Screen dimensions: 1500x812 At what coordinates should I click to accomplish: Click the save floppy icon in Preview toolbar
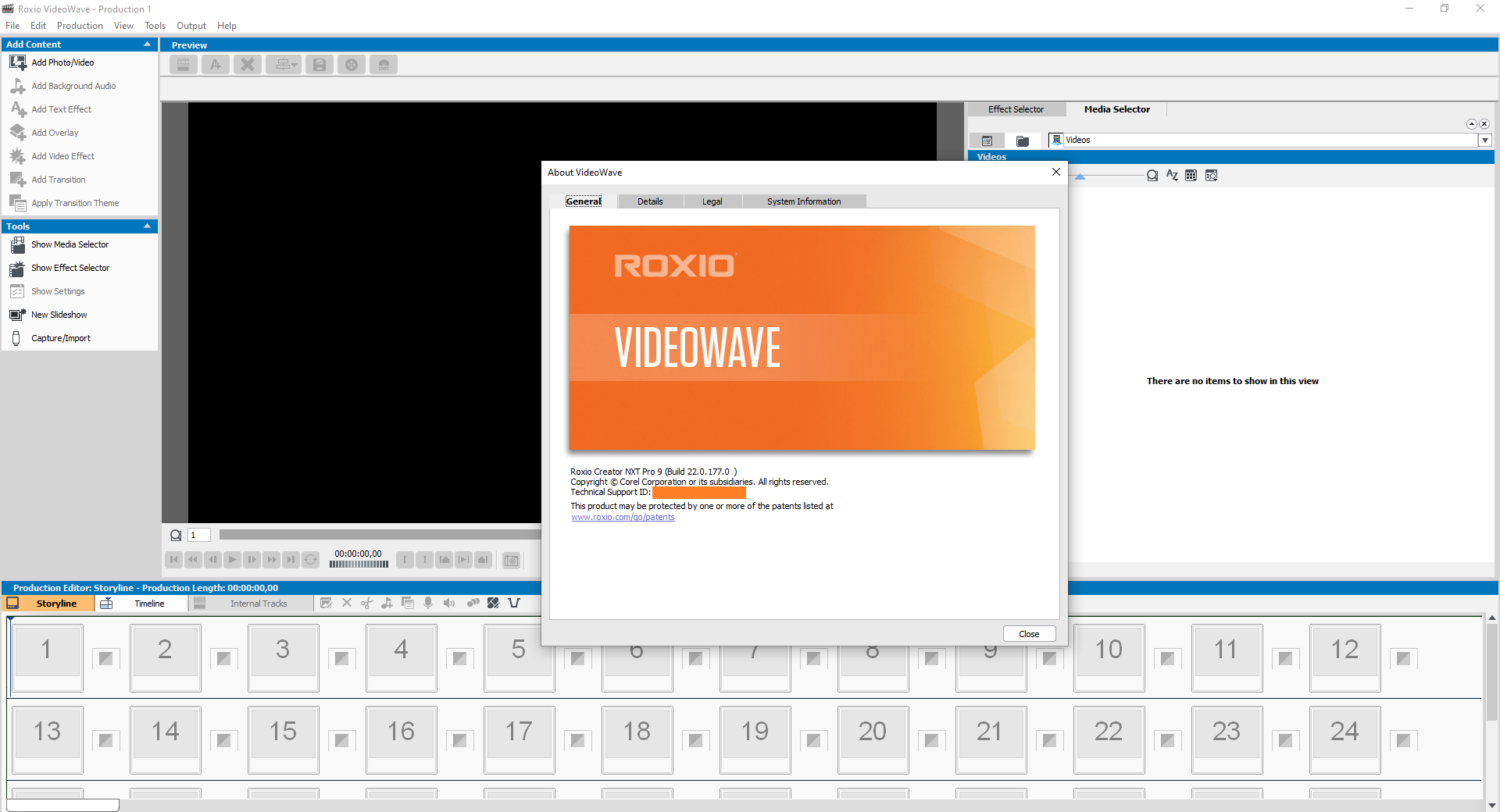click(320, 65)
